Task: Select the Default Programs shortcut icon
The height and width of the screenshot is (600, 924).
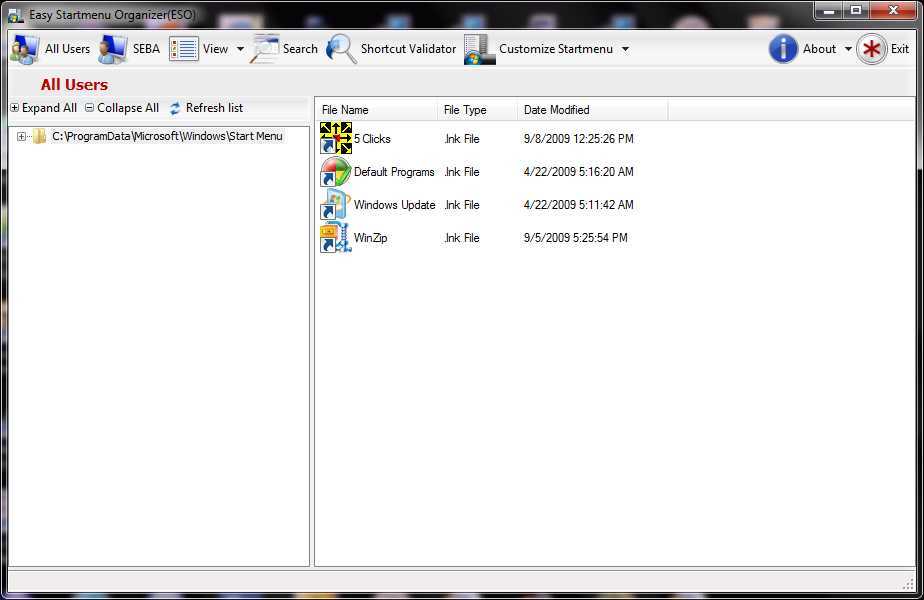Action: pyautogui.click(x=335, y=172)
